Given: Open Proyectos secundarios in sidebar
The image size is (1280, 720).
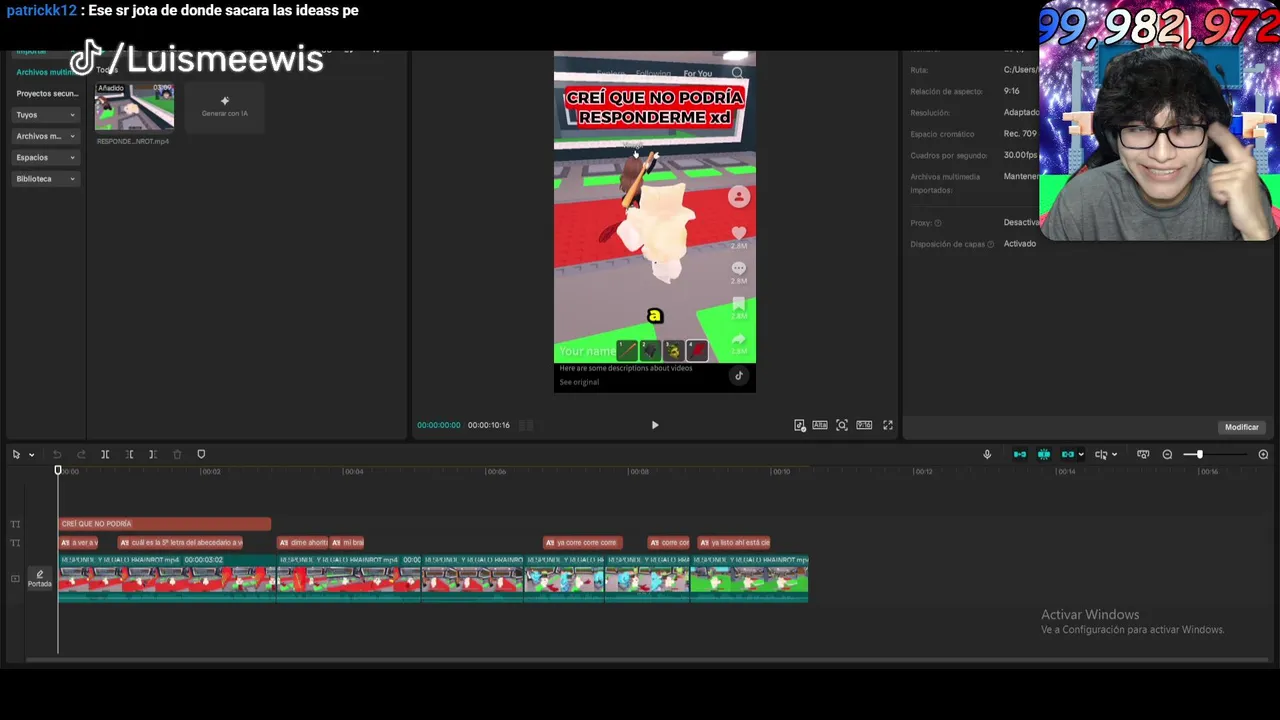Looking at the screenshot, I should click(x=47, y=93).
